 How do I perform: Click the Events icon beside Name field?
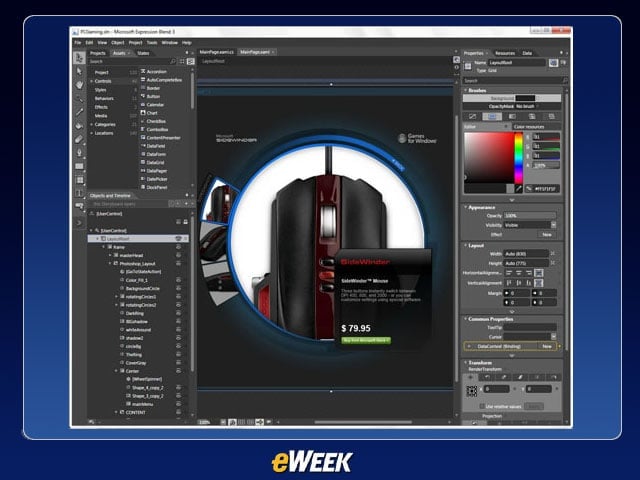coord(563,62)
